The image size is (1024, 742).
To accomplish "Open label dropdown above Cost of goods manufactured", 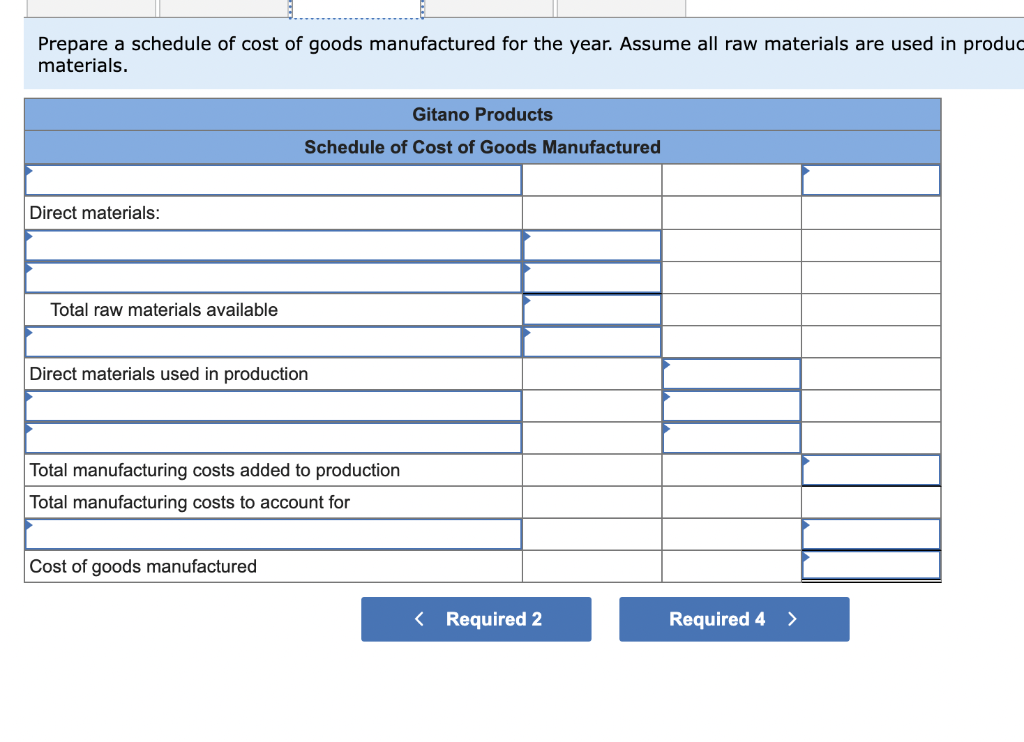I will tap(272, 534).
